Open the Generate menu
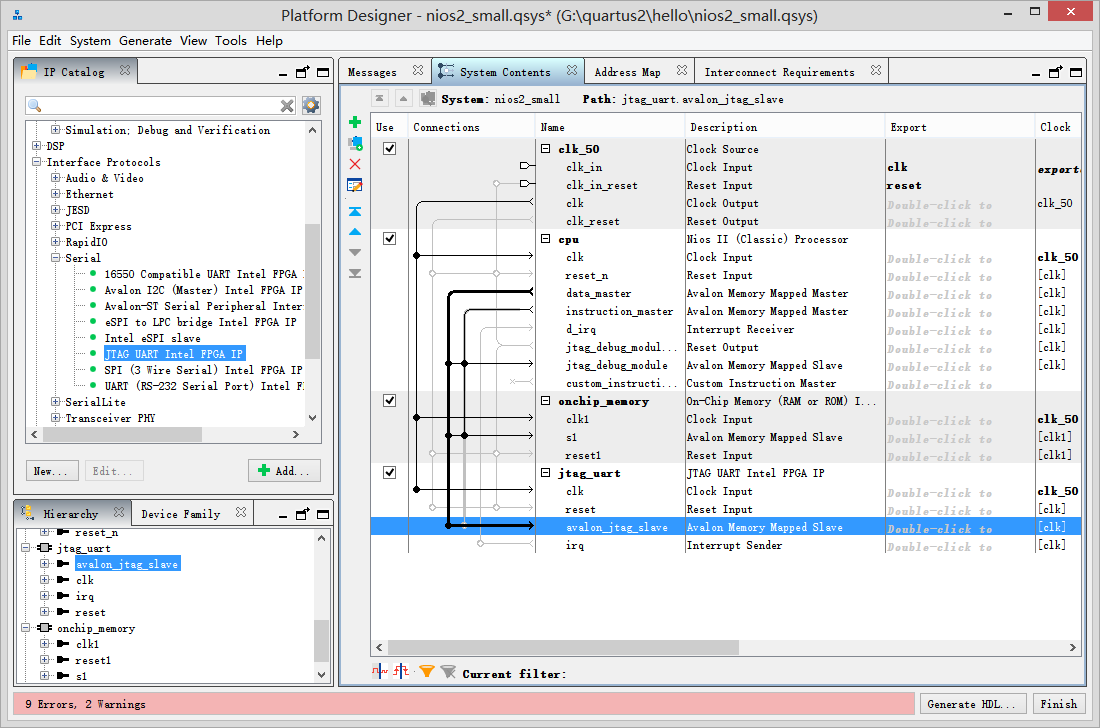Image resolution: width=1100 pixels, height=728 pixels. 145,41
